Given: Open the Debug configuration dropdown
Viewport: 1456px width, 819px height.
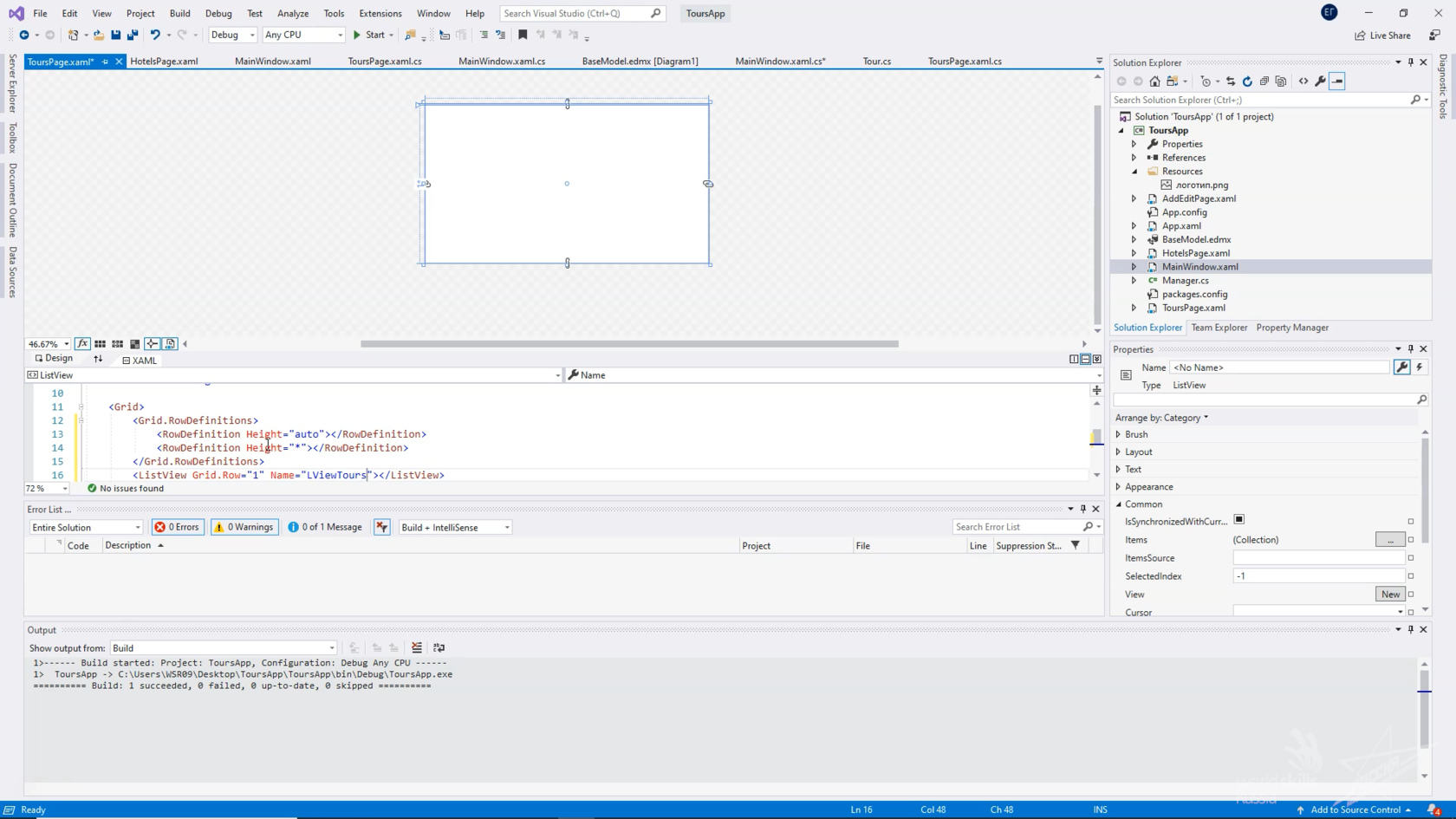Looking at the screenshot, I should [x=232, y=35].
